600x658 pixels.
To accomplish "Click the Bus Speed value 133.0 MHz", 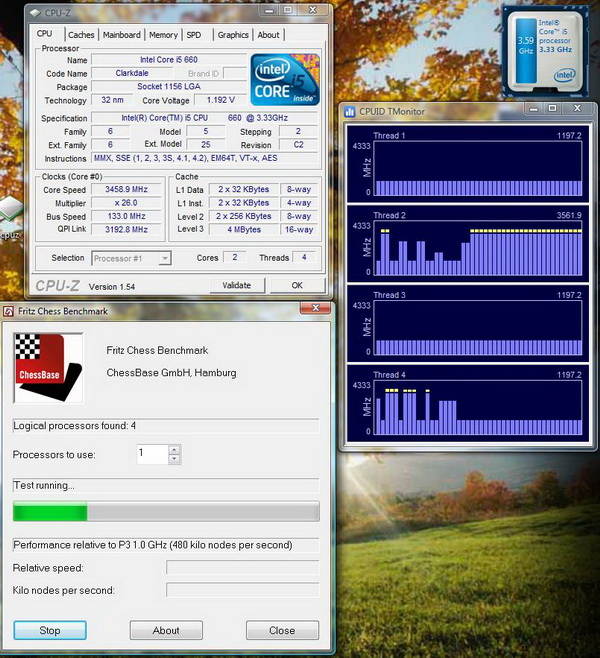I will pos(126,216).
